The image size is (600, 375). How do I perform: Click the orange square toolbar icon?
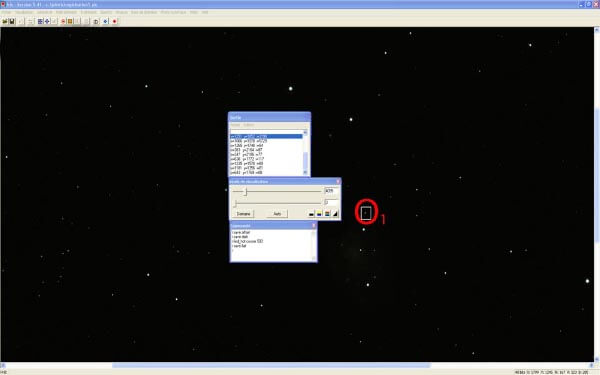coord(70,21)
